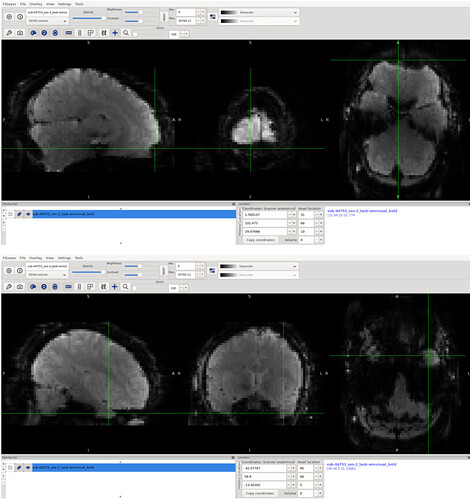Screen dimensions: 470x500
Task: Toggle sagittal canvas in top window
Action: [33, 33]
